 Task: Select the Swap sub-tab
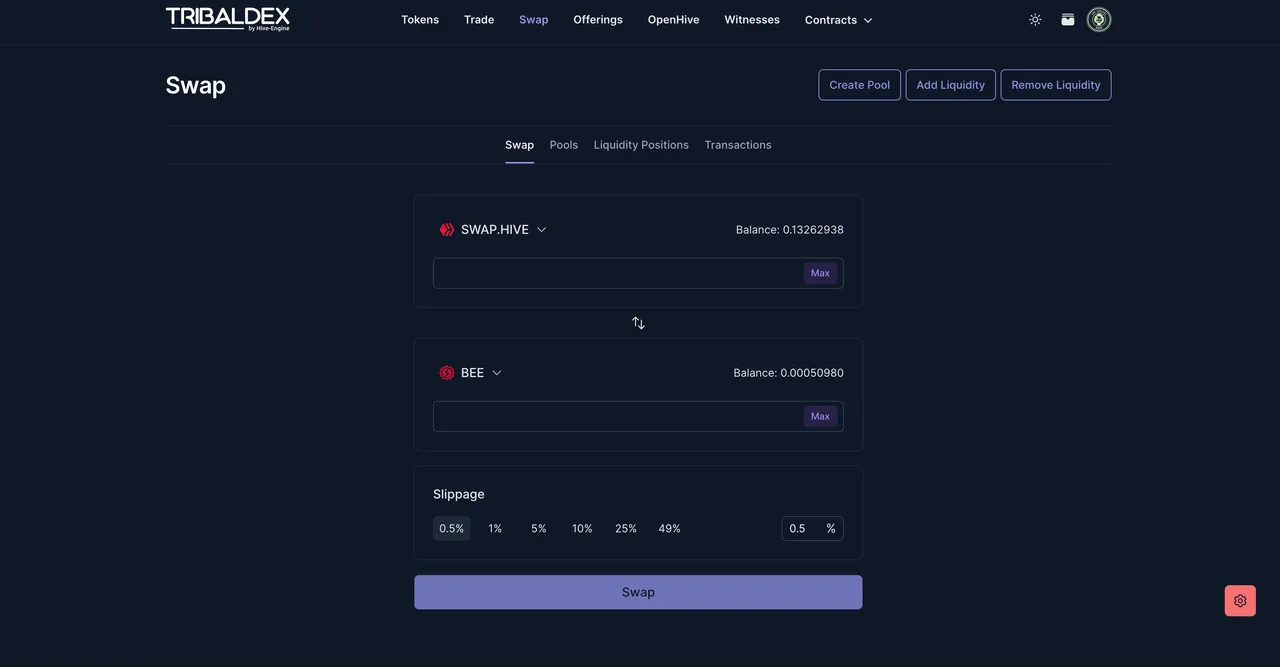coord(519,145)
